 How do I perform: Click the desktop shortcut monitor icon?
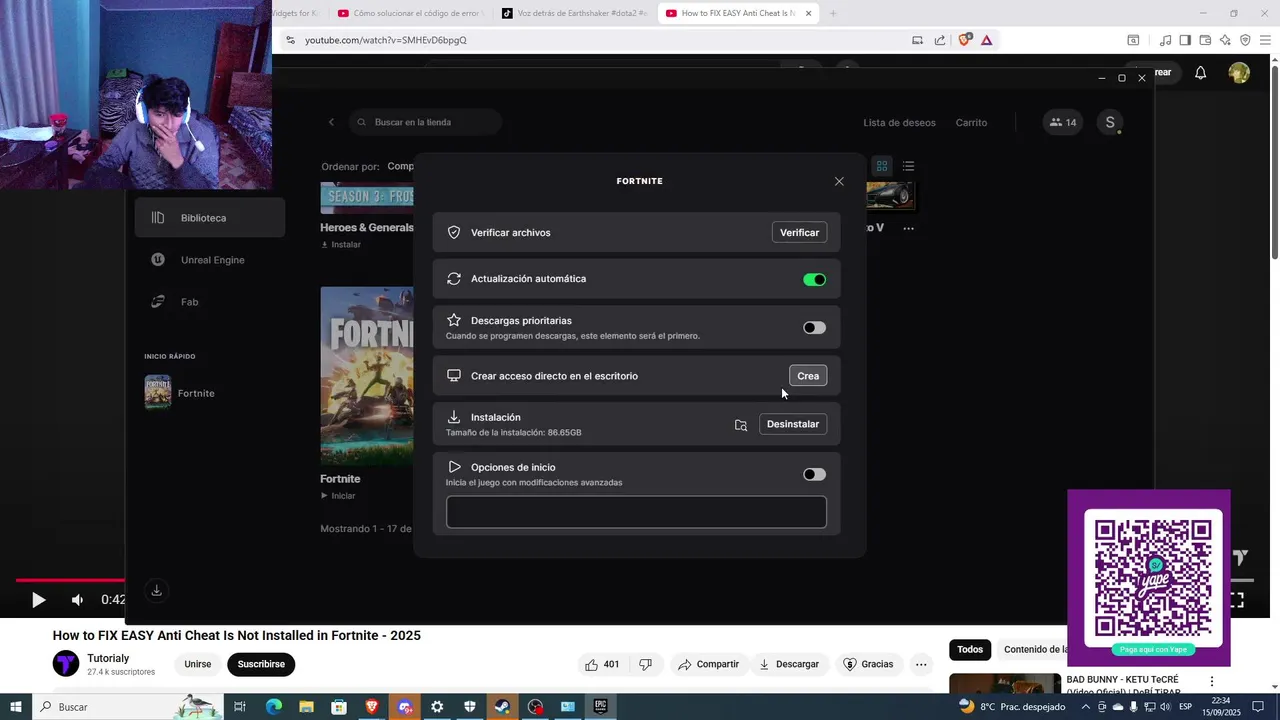pos(454,376)
